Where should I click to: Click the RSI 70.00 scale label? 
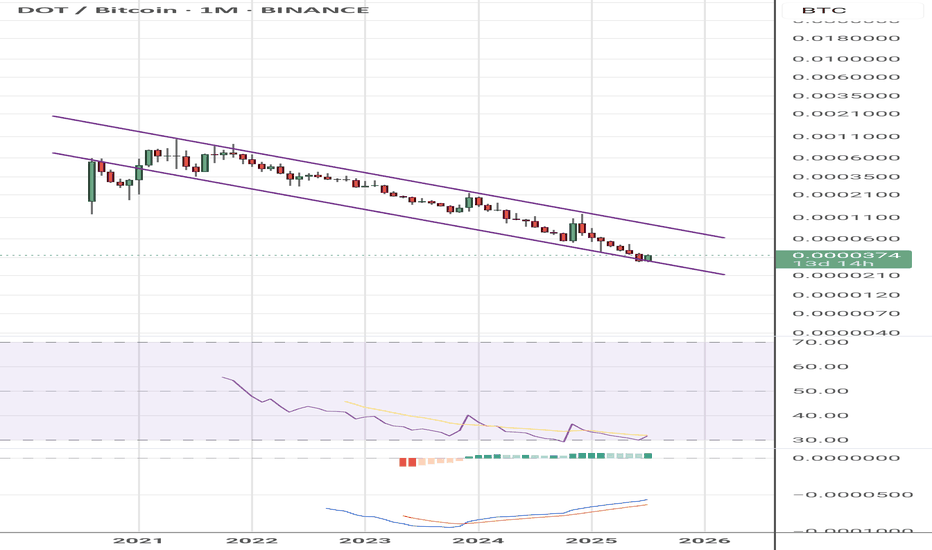click(821, 342)
